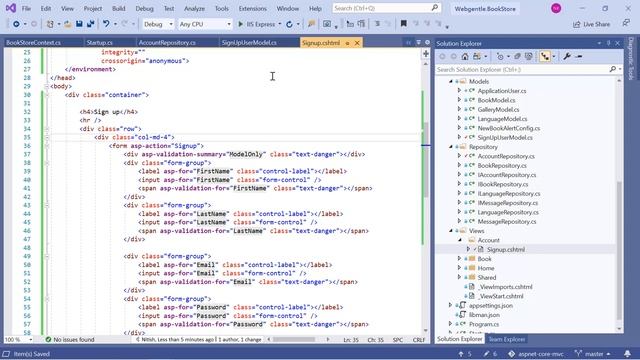Click the Visual Studio logo icon
This screenshot has height=360, width=640.
coord(11,8)
